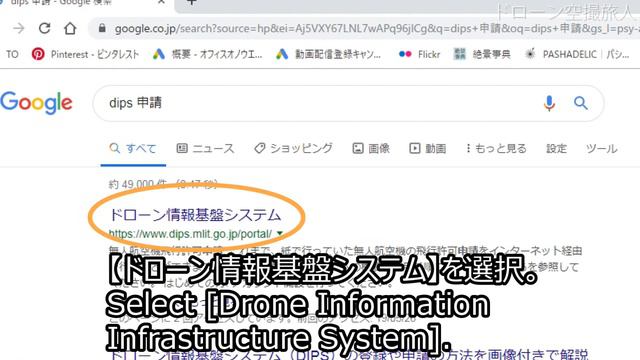
Task: Open the PASHADELIC bookmark
Action: tap(577, 54)
